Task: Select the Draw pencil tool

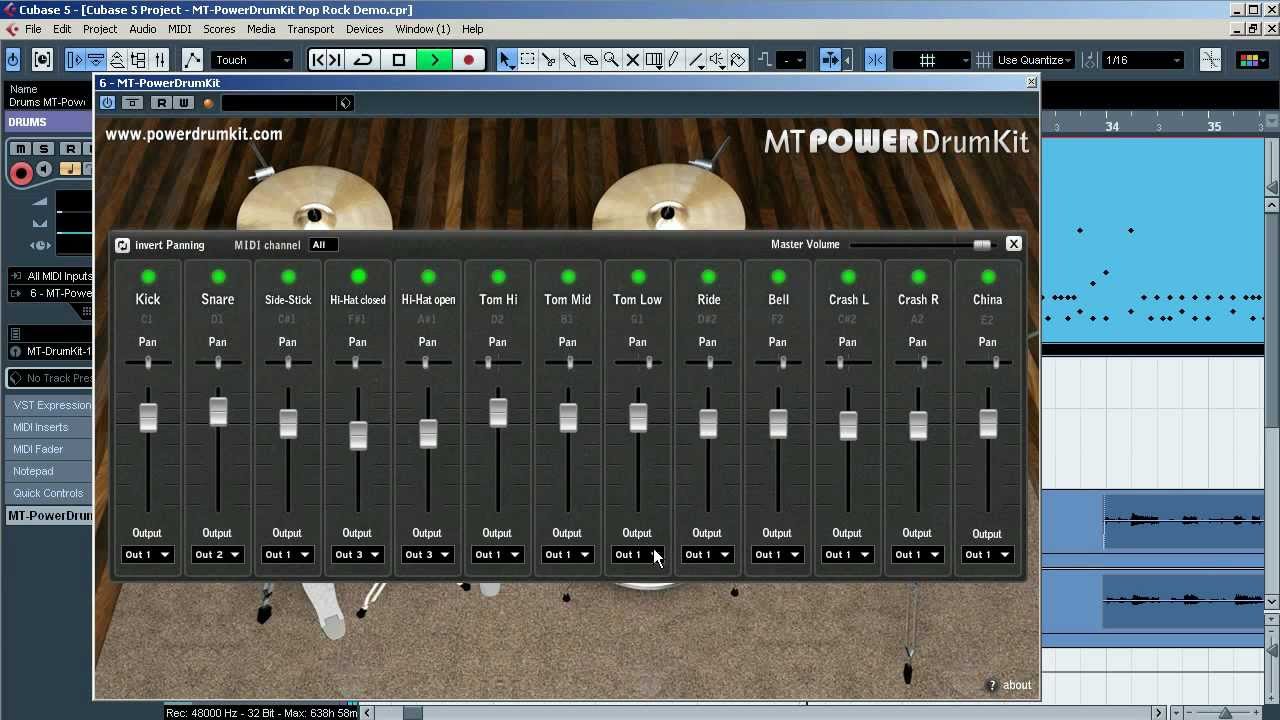Action: click(675, 60)
